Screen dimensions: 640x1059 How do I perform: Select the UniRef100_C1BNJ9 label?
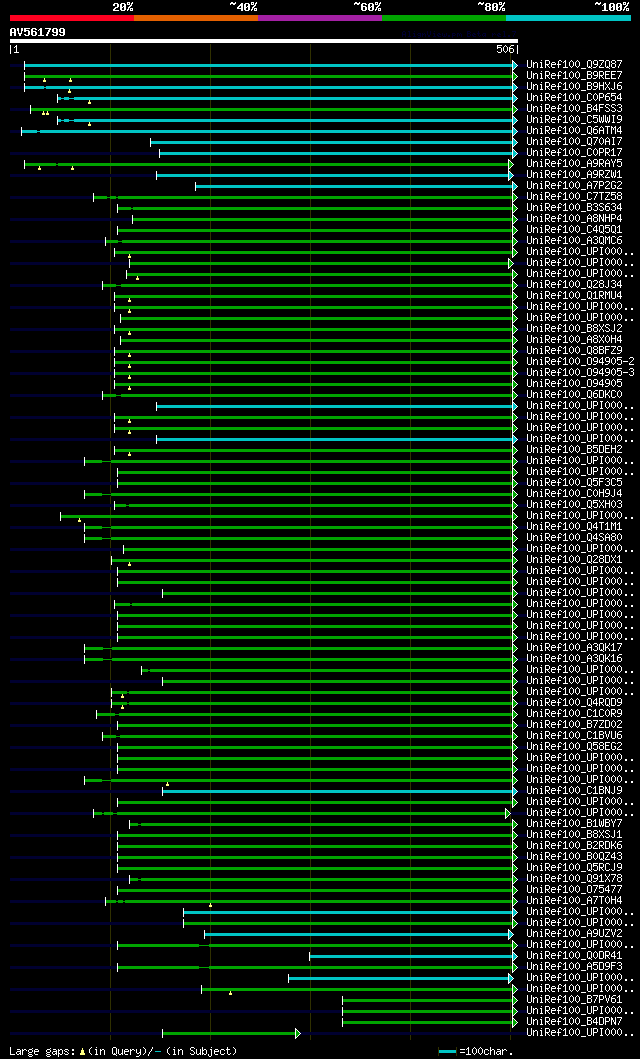click(x=575, y=791)
